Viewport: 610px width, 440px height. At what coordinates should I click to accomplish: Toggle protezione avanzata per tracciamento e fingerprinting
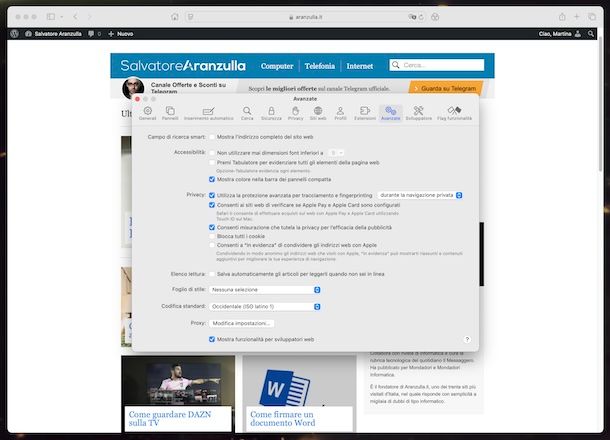tap(212, 195)
